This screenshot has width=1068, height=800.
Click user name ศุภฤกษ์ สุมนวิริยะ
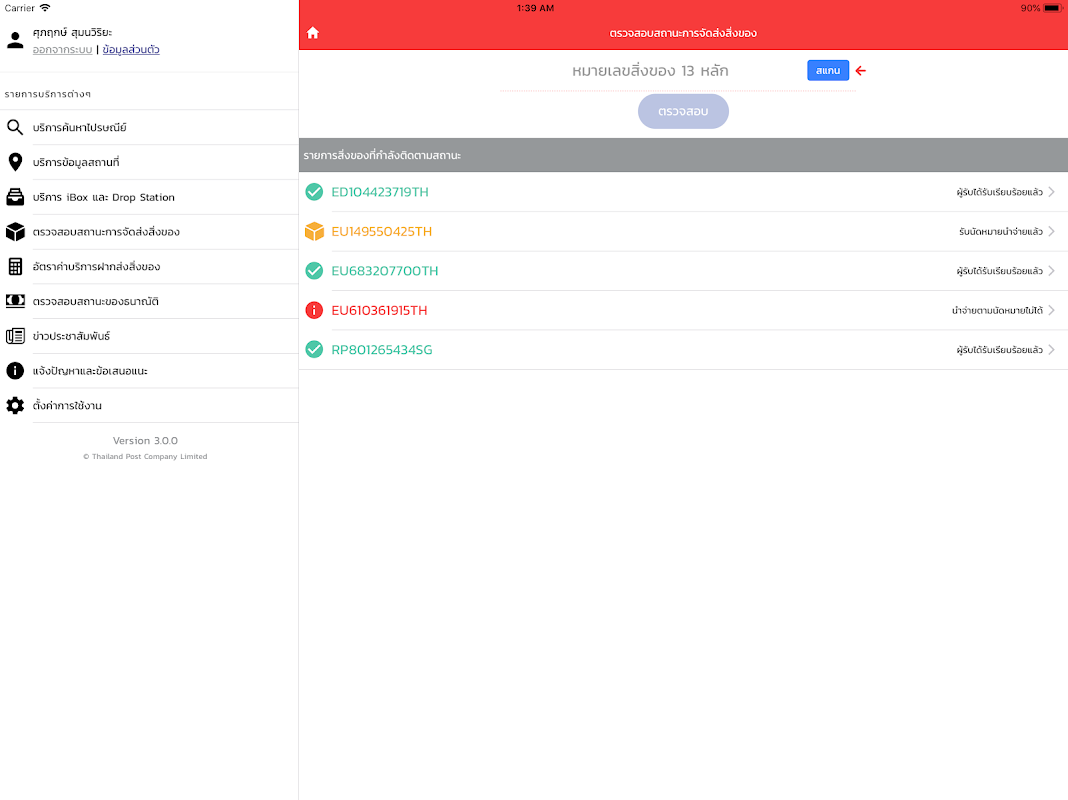point(72,32)
